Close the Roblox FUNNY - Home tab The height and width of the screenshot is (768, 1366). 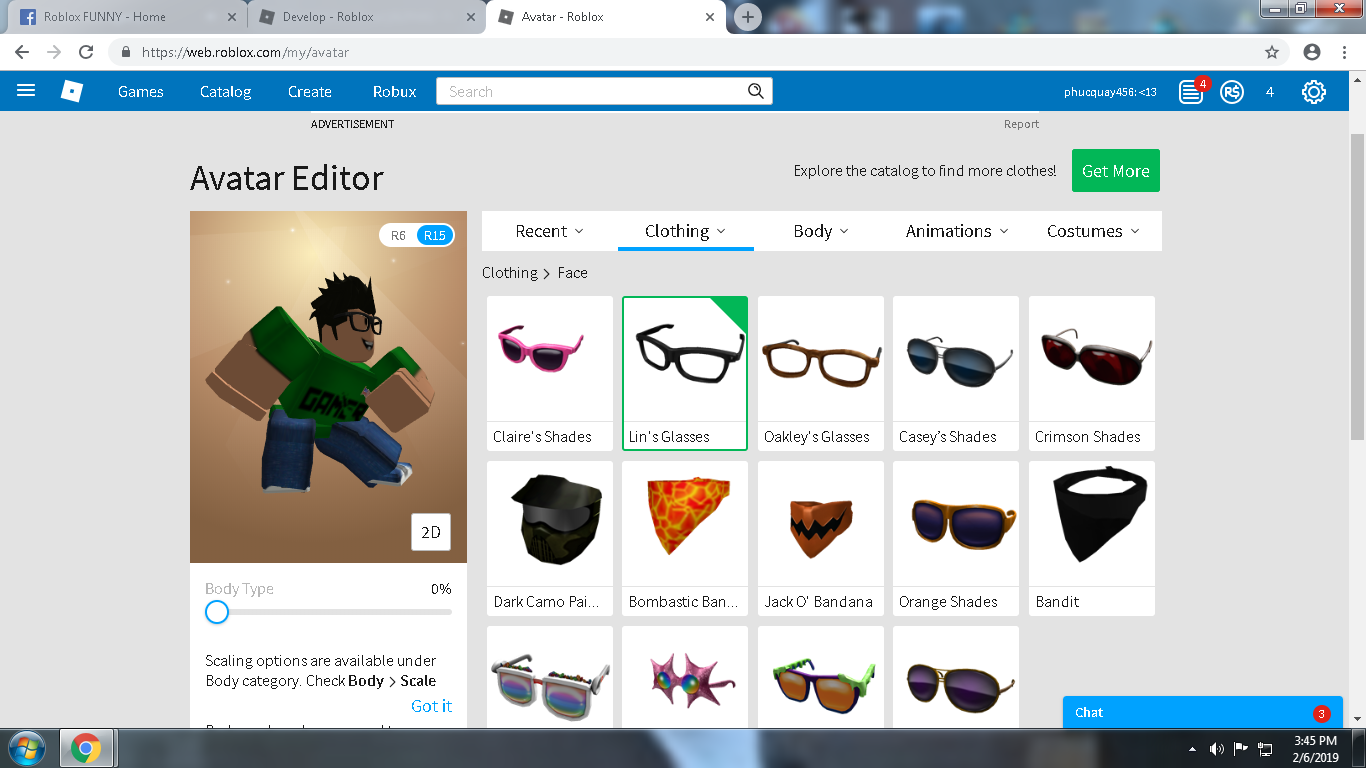point(232,17)
